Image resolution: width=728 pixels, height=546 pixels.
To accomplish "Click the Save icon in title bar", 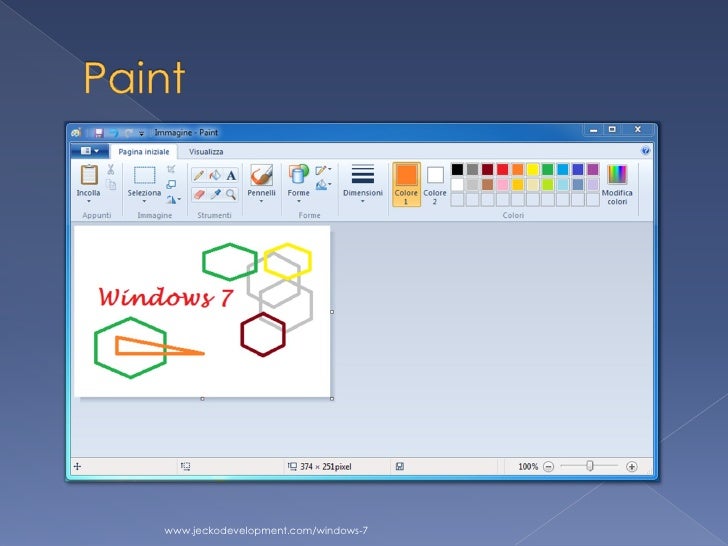I will 98,133.
